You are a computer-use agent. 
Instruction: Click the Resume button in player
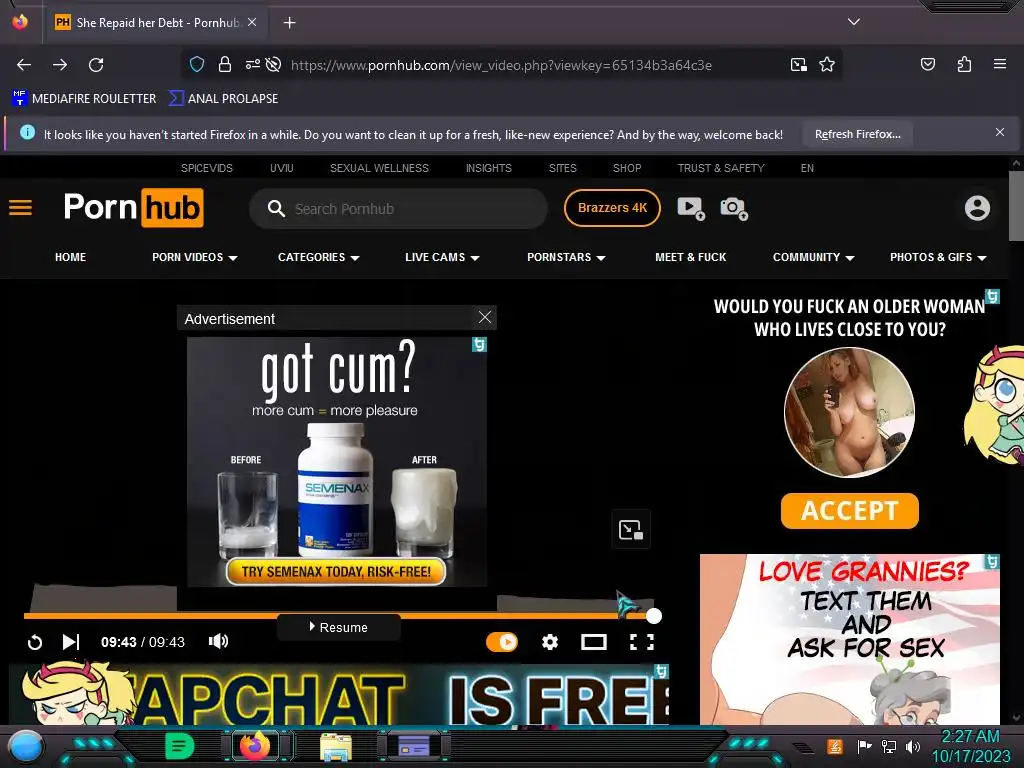pyautogui.click(x=338, y=627)
